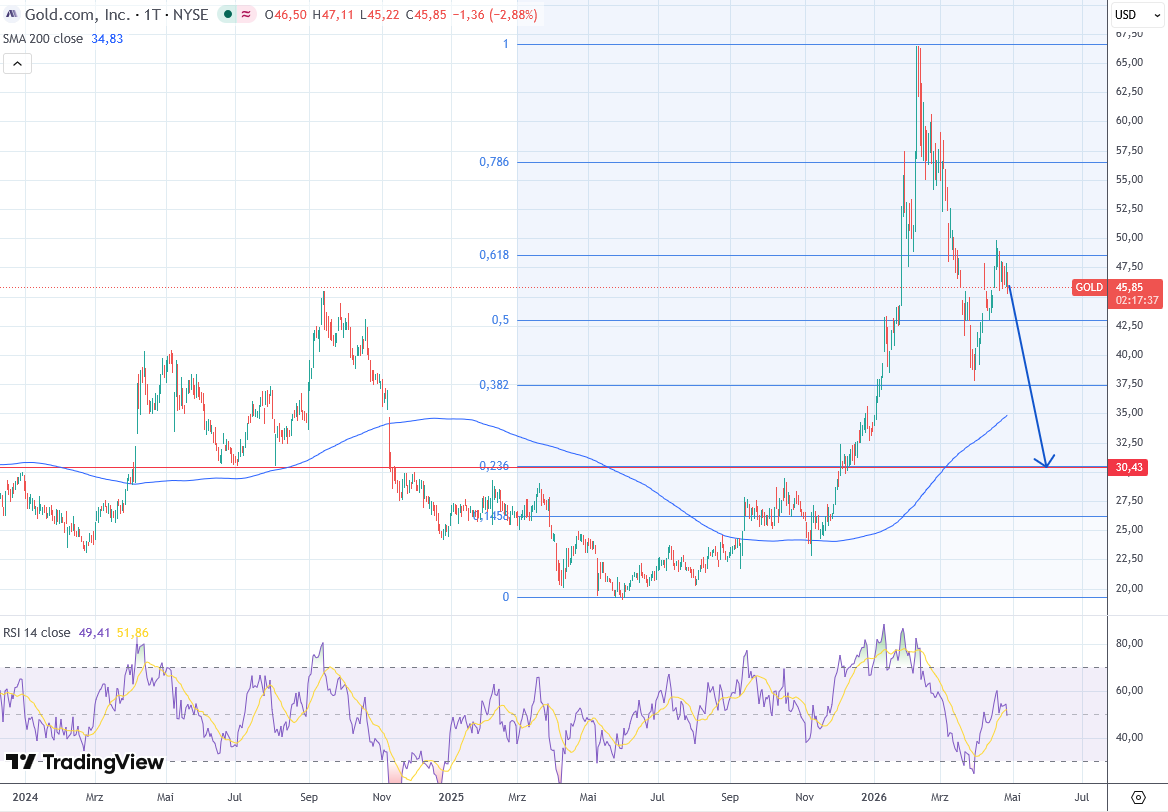Select the RSI 14 close indicator legend
Viewport: 1168px width, 812px height.
37,632
